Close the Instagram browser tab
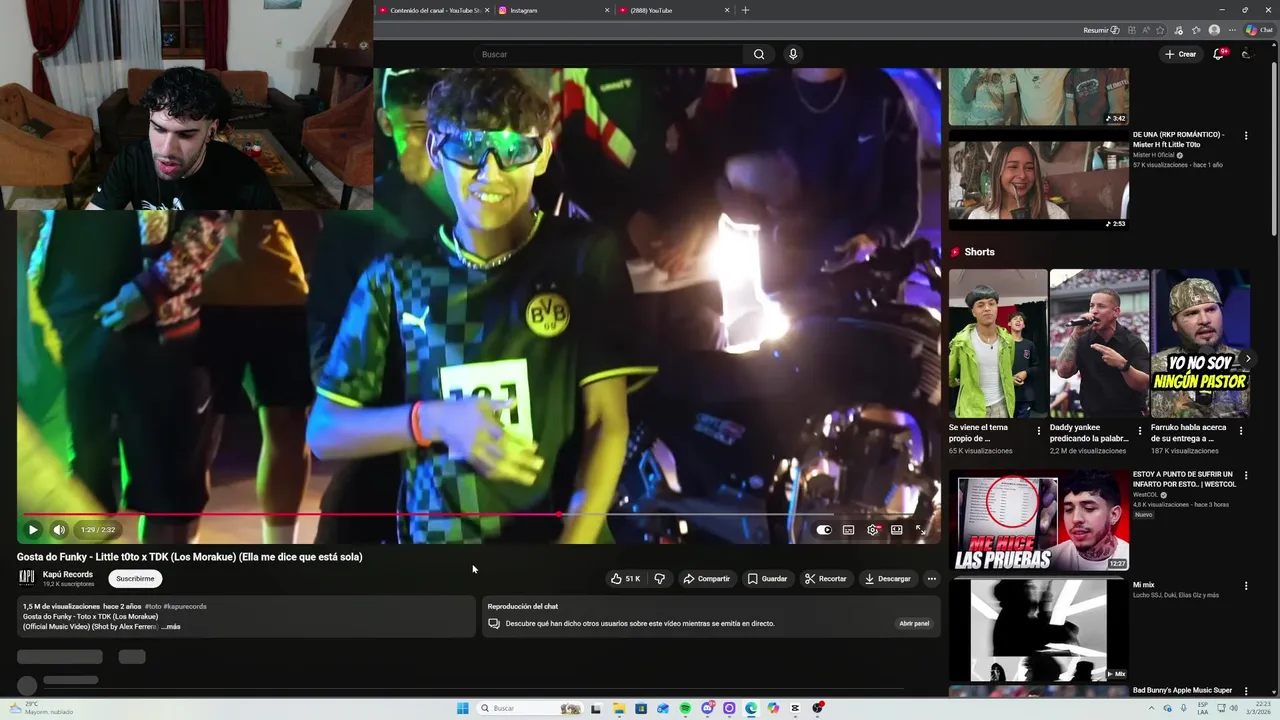The image size is (1280, 720). click(x=607, y=10)
